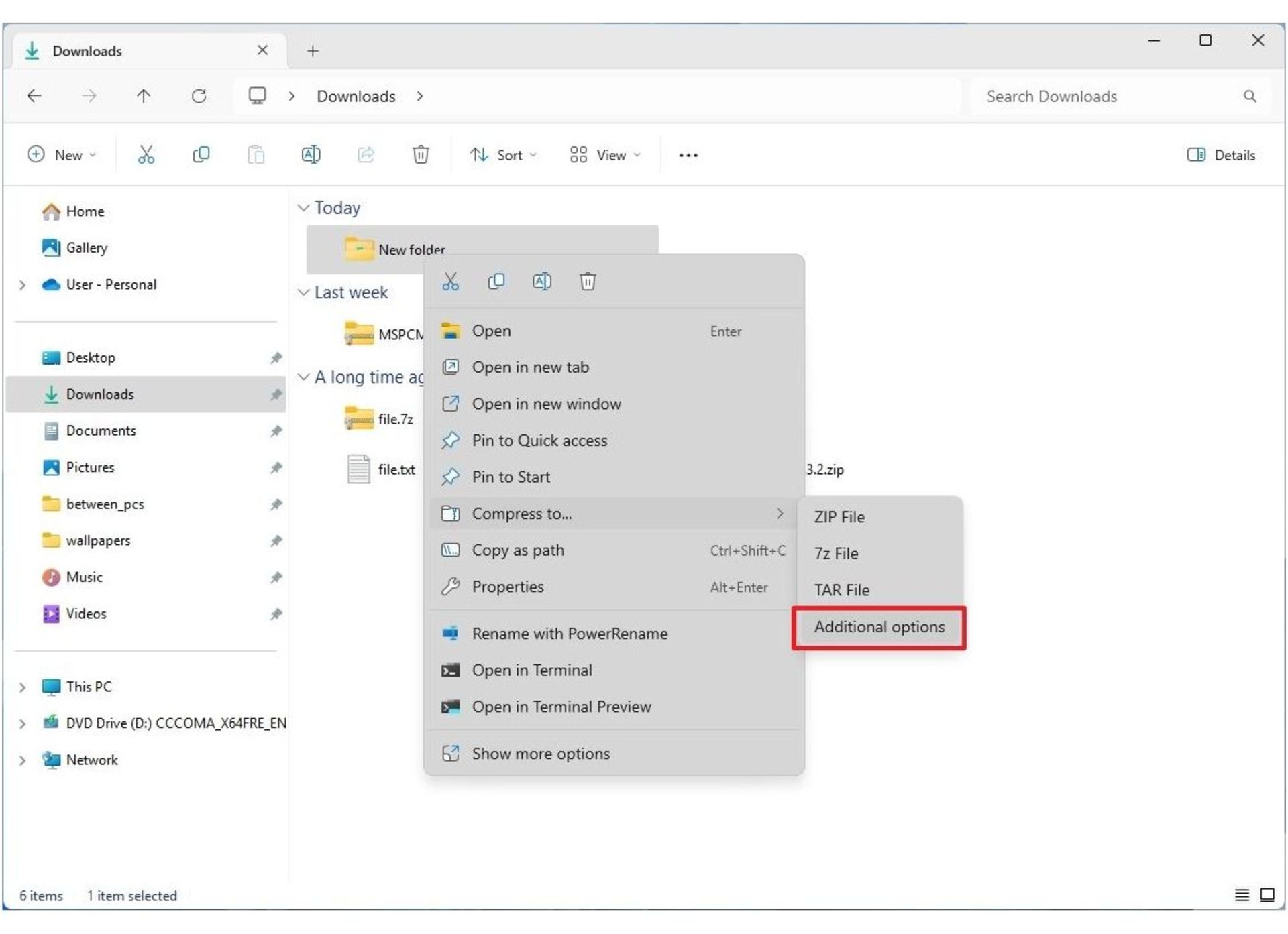This screenshot has width=1288, height=934.
Task: Click the Delete icon in main toolbar
Action: (420, 155)
